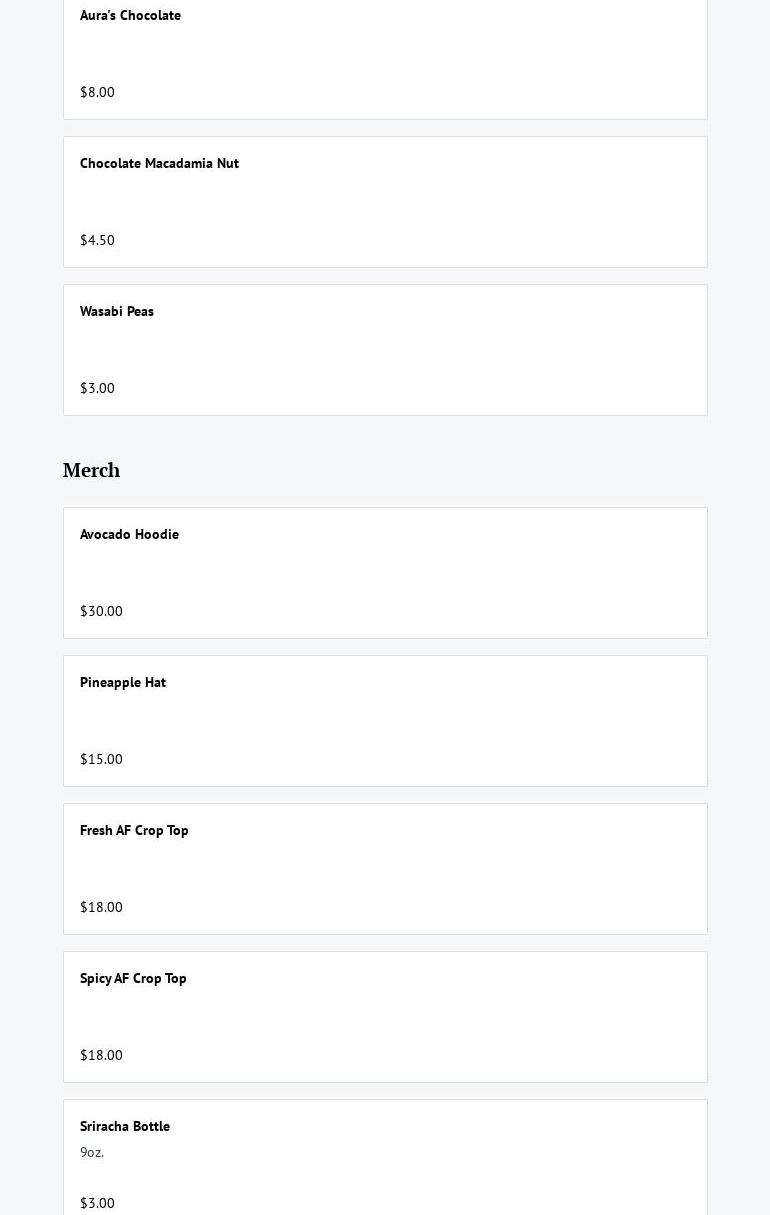Click the $4.50 price label
Screen dimensions: 770x1215
click(97, 240)
